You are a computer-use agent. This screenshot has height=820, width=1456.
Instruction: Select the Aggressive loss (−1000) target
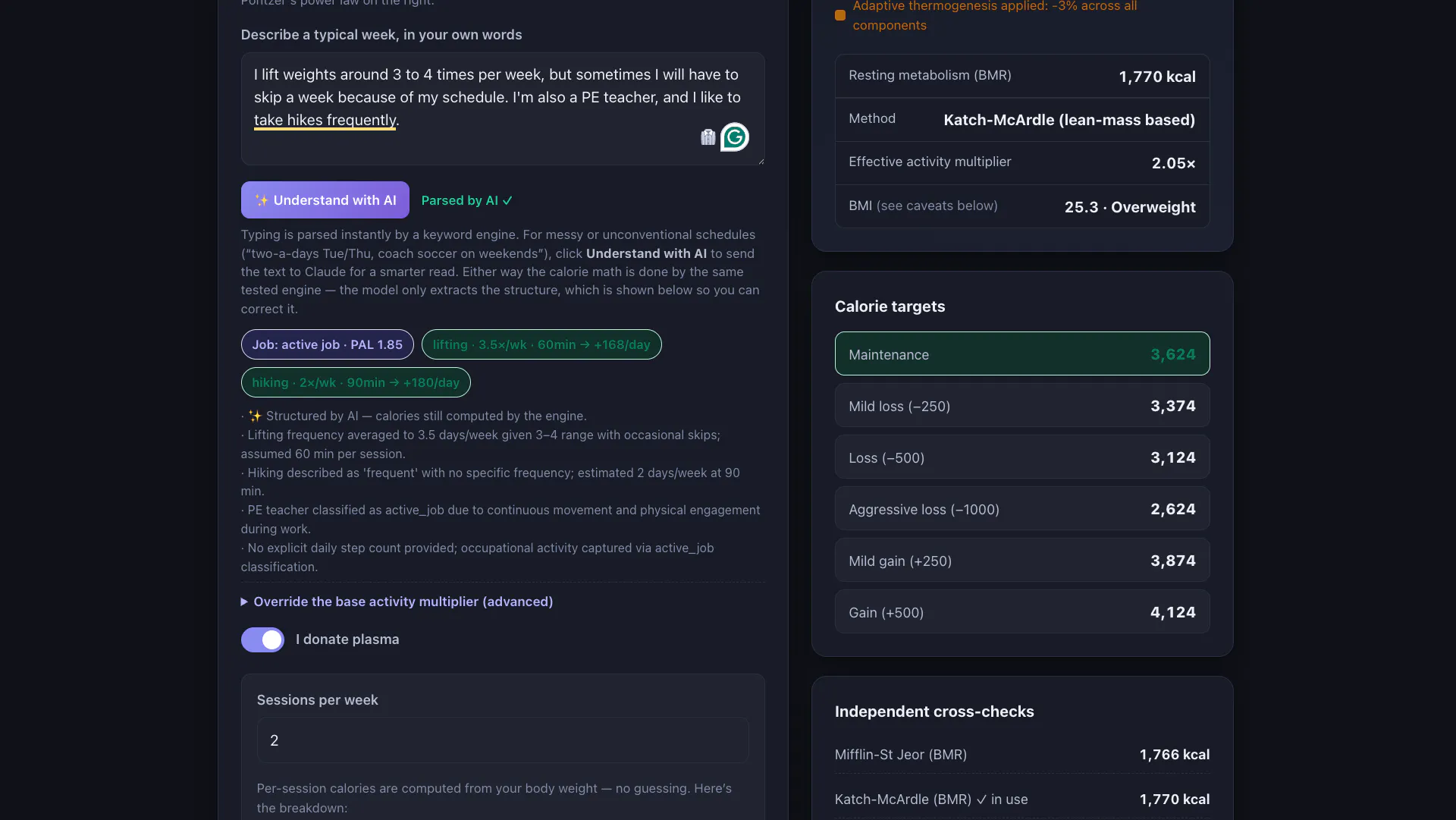pos(1022,508)
